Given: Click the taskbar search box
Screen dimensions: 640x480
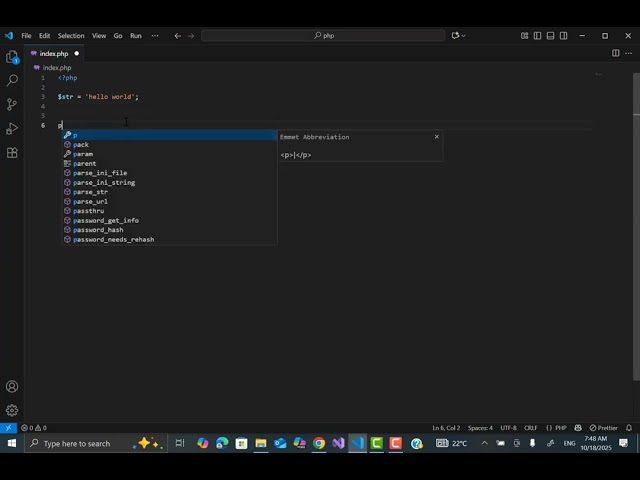Looking at the screenshot, I should (96, 443).
